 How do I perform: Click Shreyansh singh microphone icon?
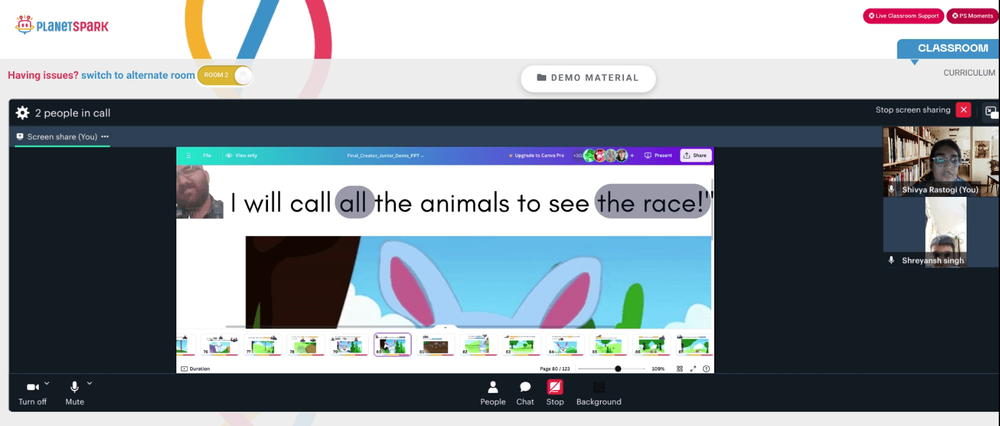[x=892, y=260]
